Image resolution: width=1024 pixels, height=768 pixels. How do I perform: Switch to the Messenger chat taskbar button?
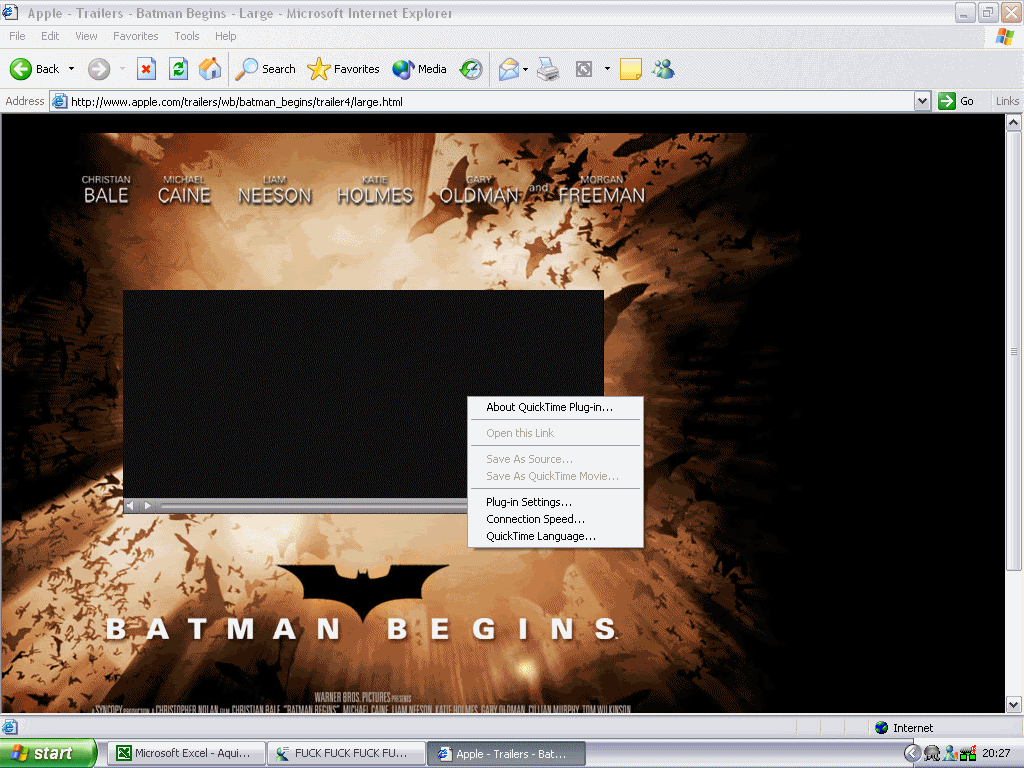point(346,753)
